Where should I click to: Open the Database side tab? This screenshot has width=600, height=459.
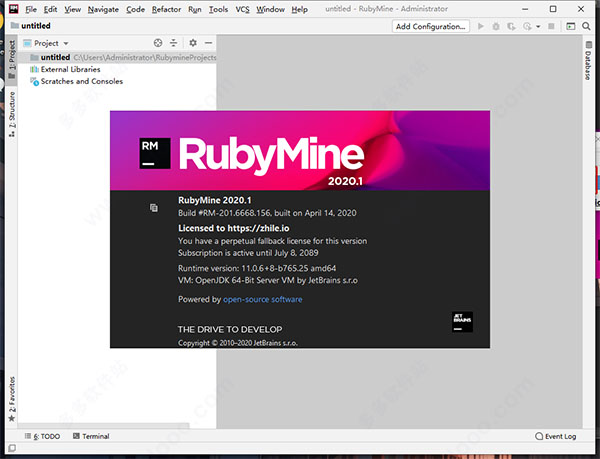pos(588,60)
